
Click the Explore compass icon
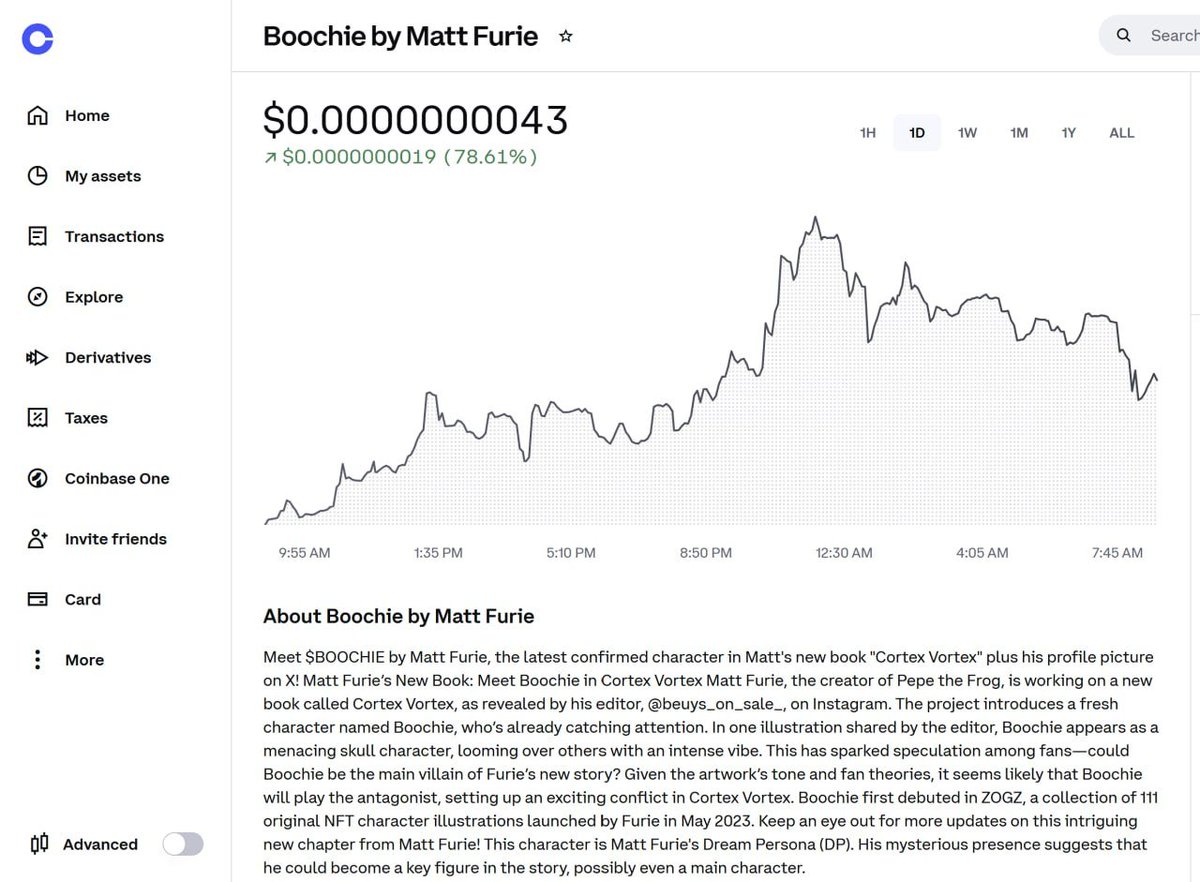(37, 297)
